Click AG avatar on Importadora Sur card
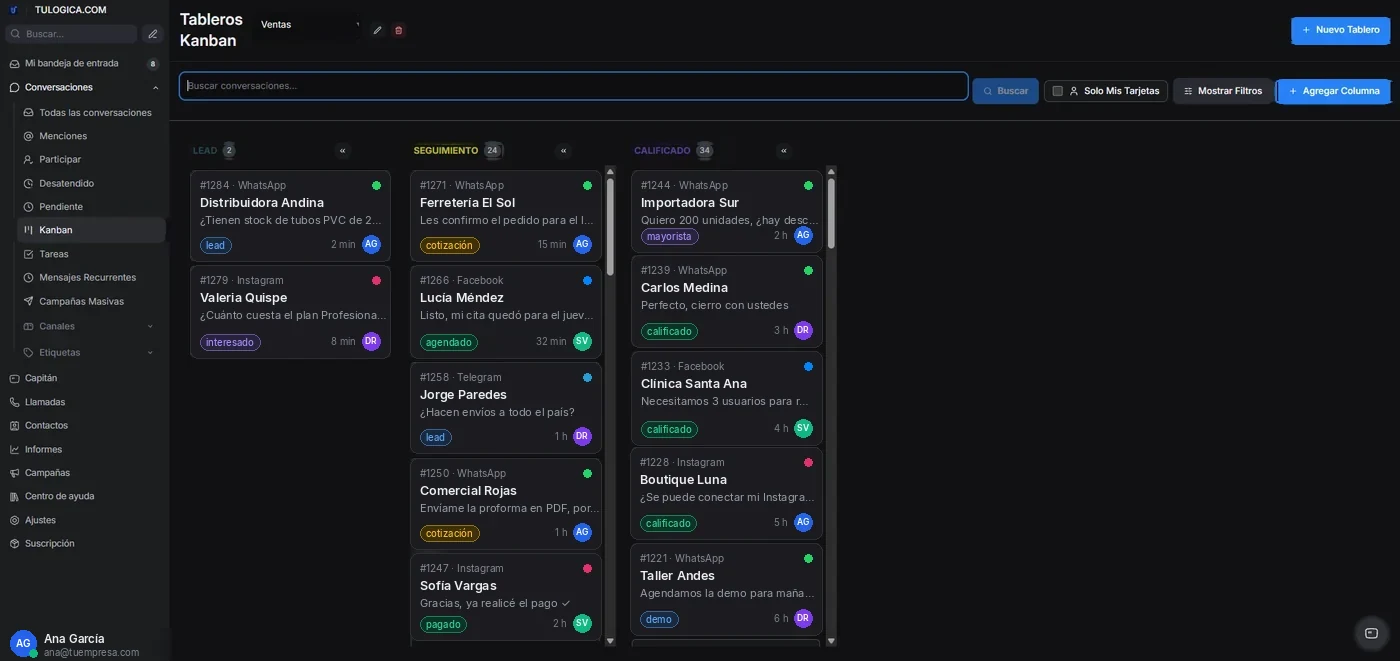1400x661 pixels. (x=803, y=235)
